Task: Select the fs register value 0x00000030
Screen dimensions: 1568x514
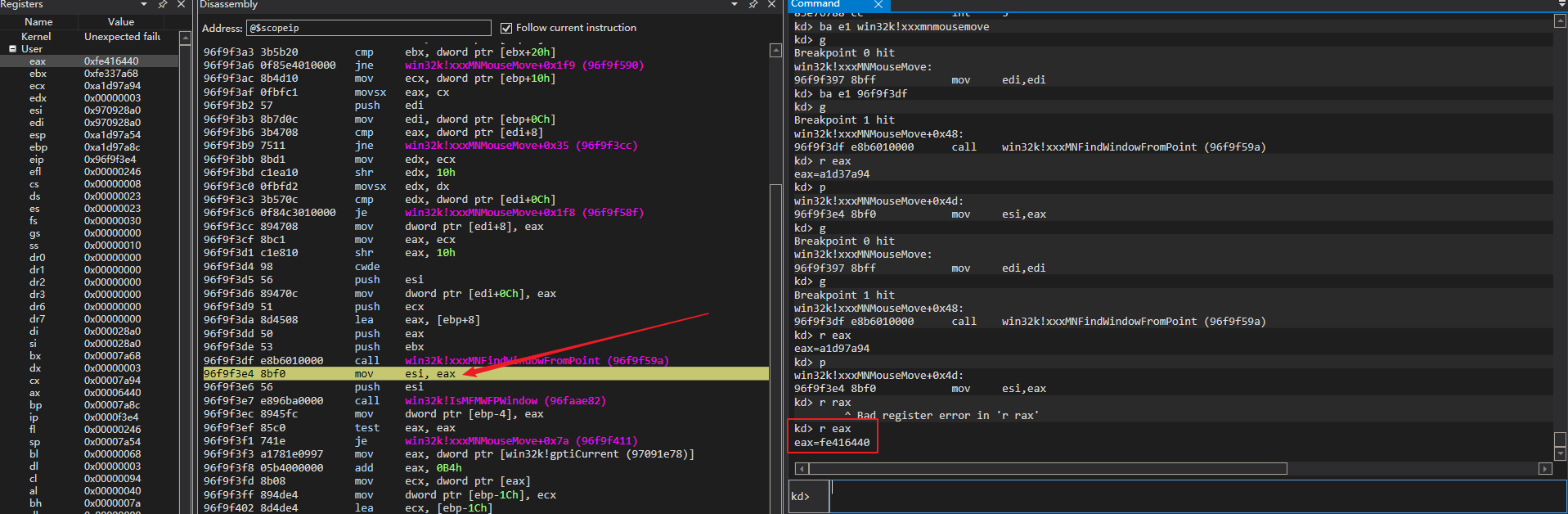Action: point(112,221)
